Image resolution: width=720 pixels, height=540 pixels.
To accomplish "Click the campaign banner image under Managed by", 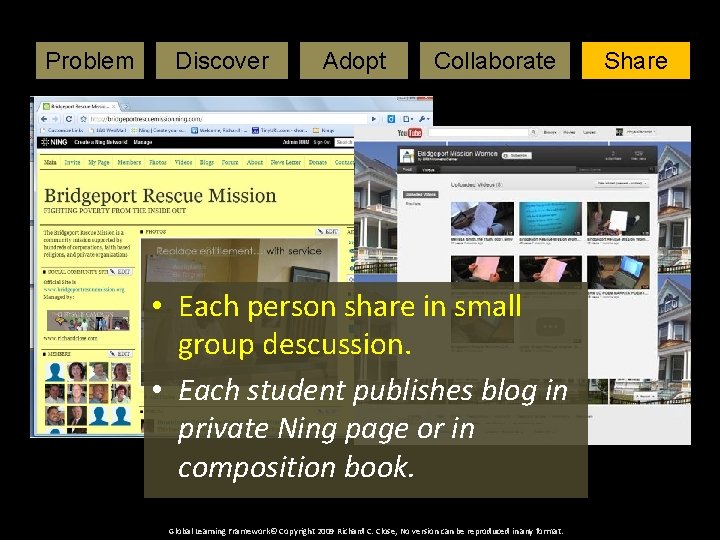I will click(88, 321).
